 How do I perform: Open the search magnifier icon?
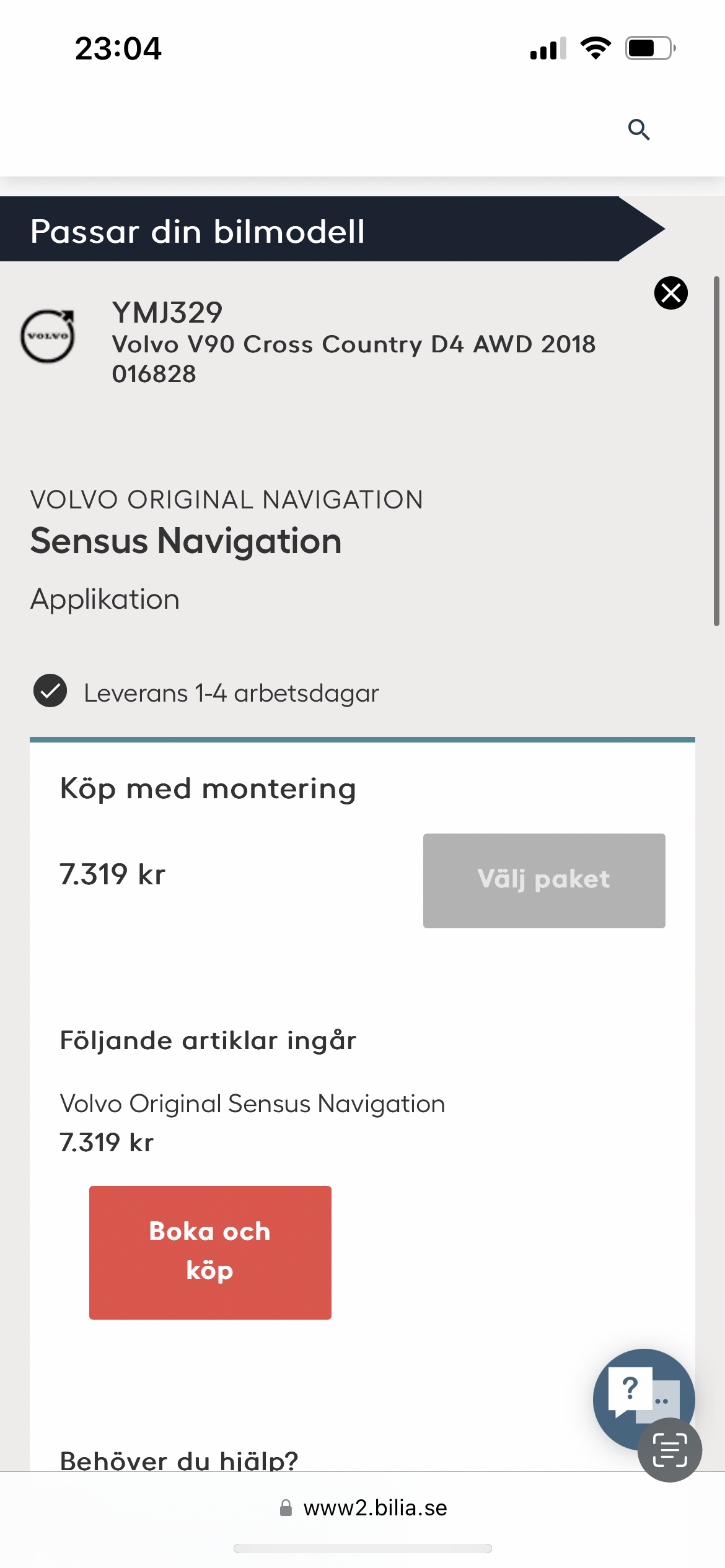tap(639, 130)
